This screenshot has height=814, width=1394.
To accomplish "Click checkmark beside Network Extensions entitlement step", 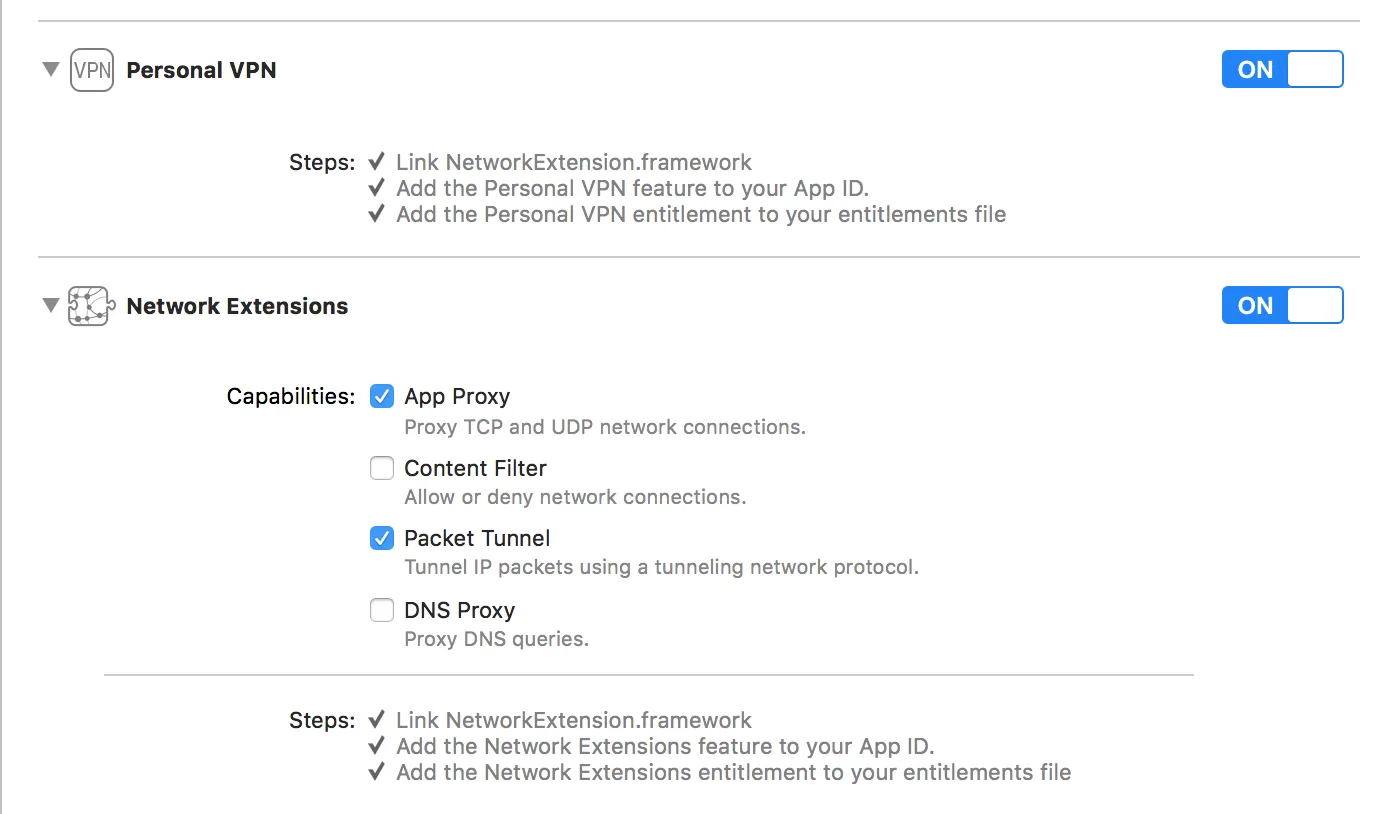I will pos(377,772).
